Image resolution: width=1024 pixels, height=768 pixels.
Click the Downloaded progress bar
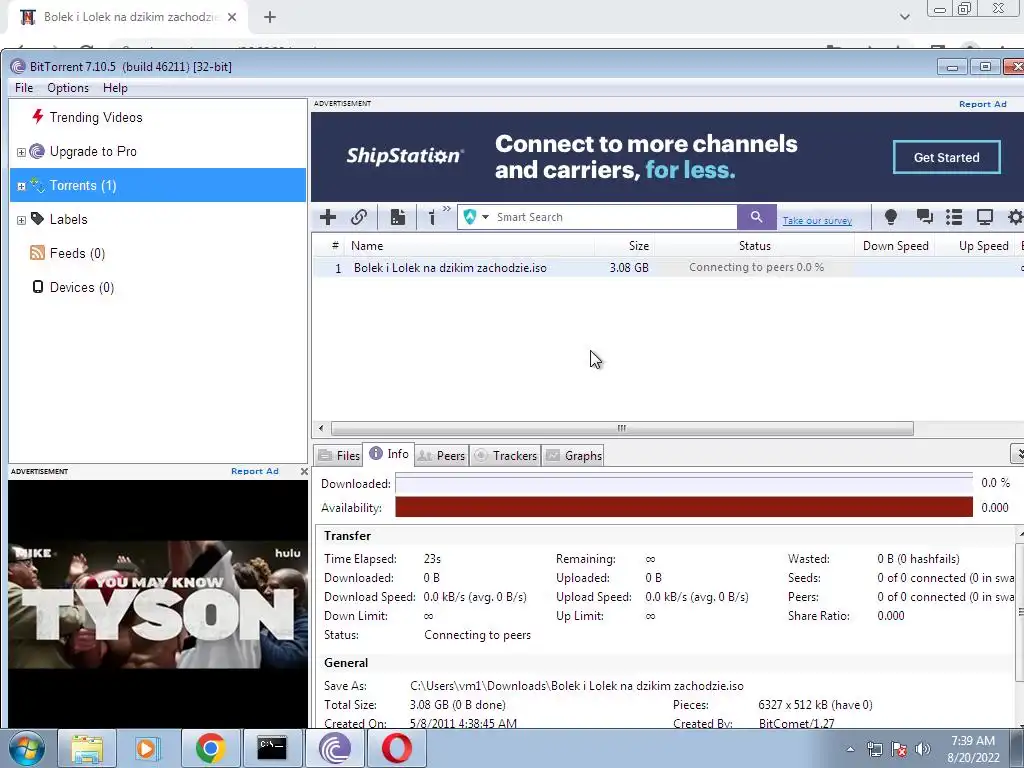(x=684, y=484)
